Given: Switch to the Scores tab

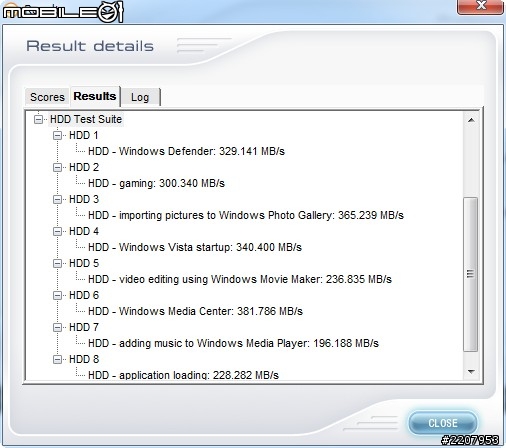Looking at the screenshot, I should (47, 97).
